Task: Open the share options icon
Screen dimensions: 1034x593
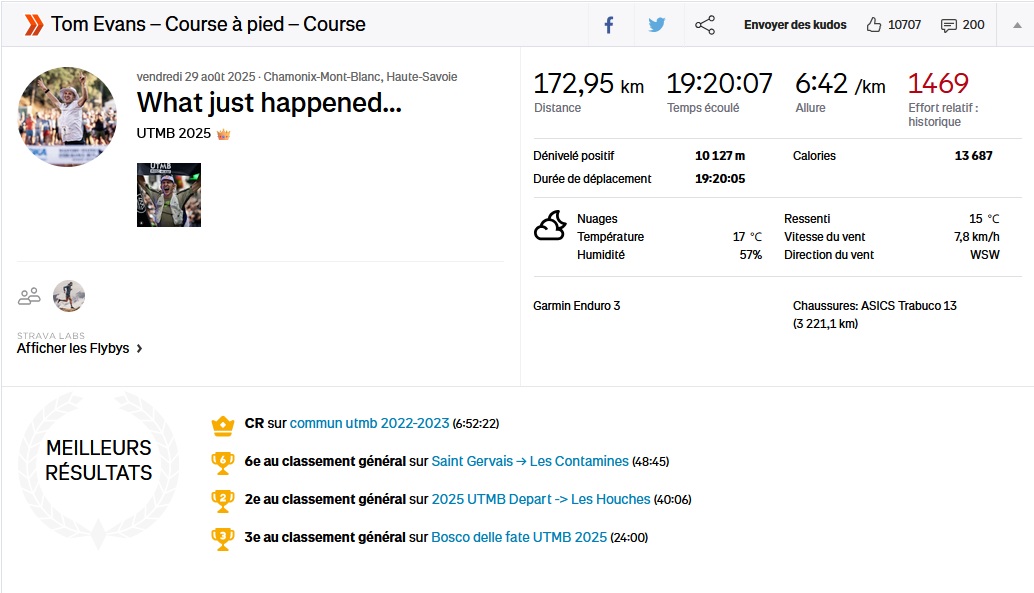Action: tap(705, 25)
